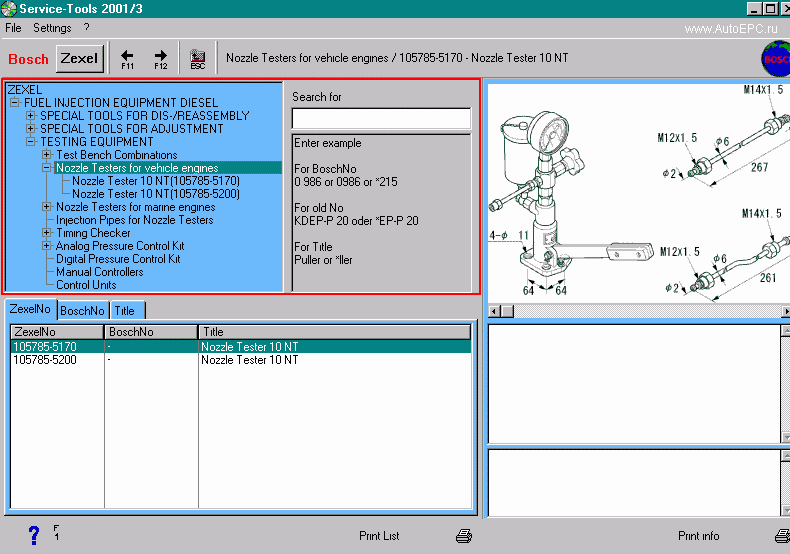The image size is (790, 554).
Task: Expand Test Bench Combinations node
Action: coord(47,155)
